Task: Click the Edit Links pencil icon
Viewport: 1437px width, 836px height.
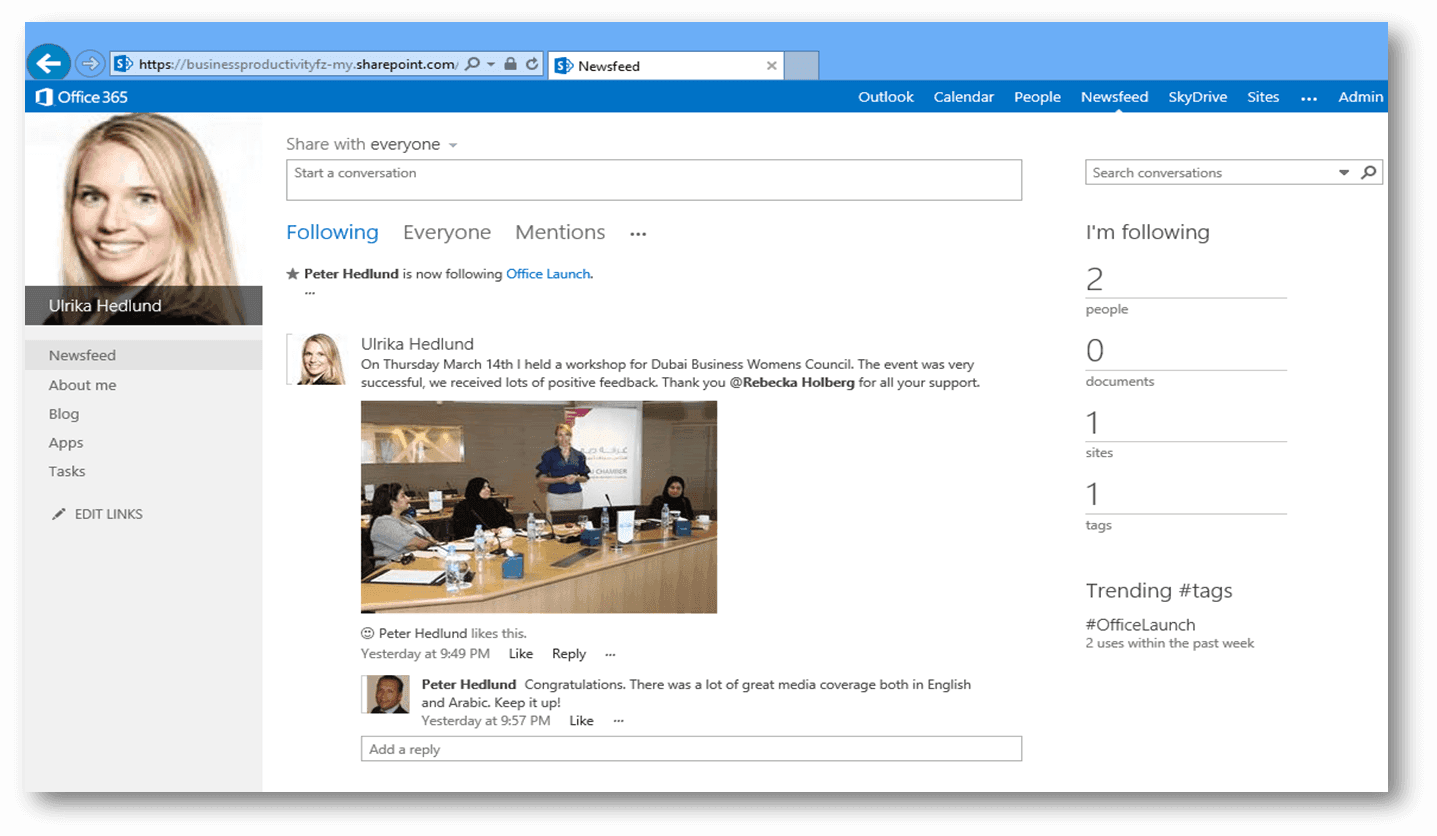Action: click(58, 513)
